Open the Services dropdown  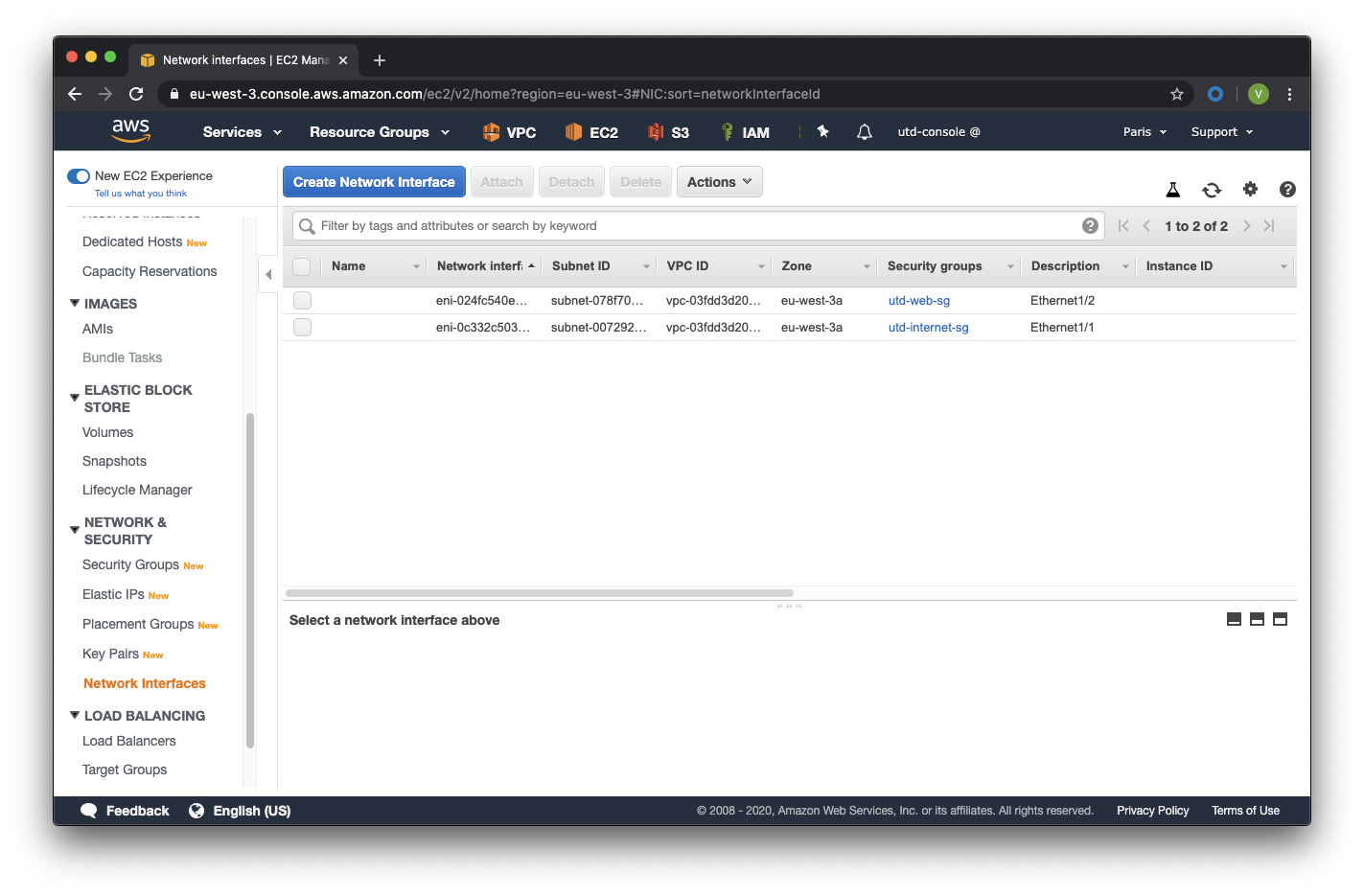243,132
